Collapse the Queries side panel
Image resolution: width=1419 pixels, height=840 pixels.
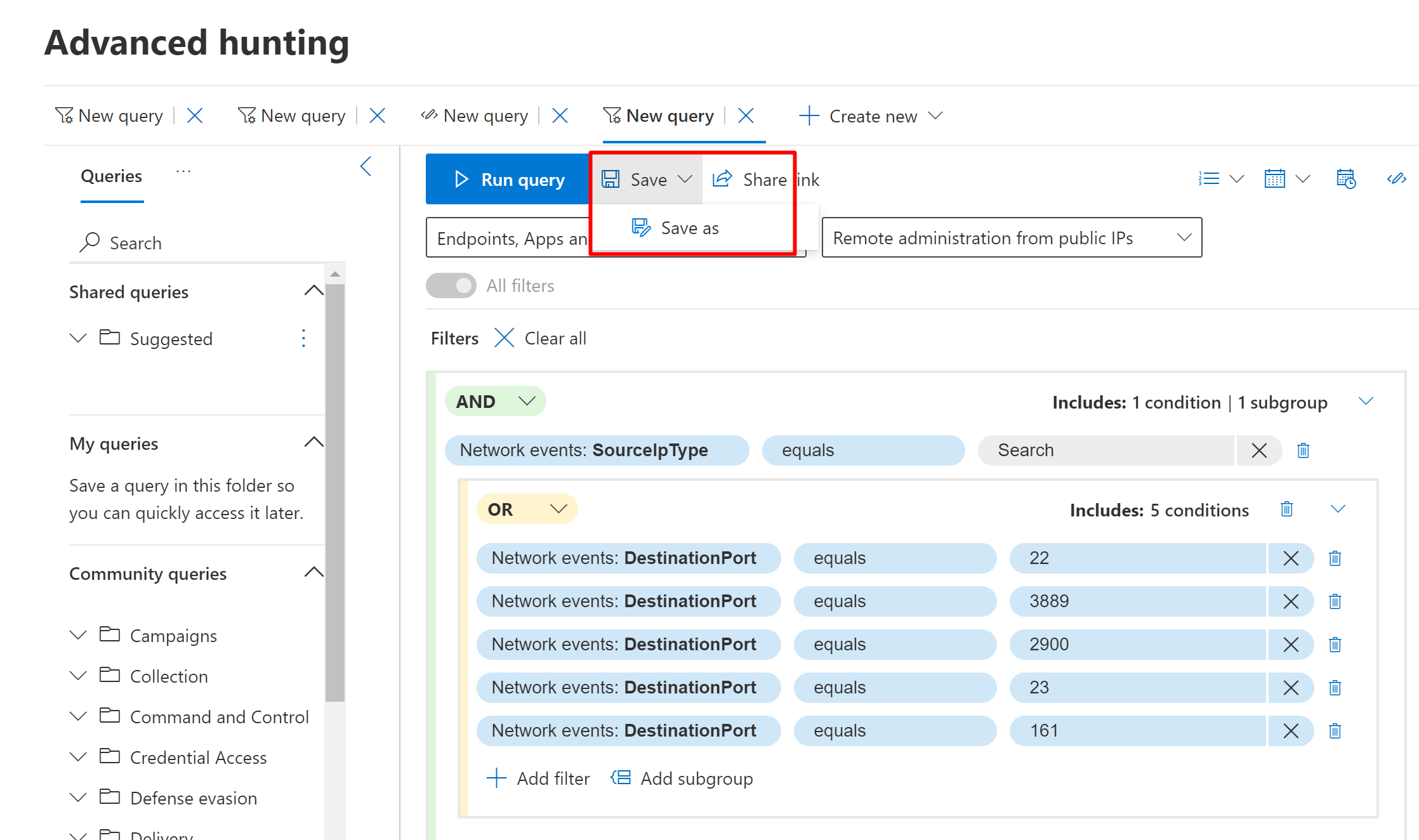point(366,167)
